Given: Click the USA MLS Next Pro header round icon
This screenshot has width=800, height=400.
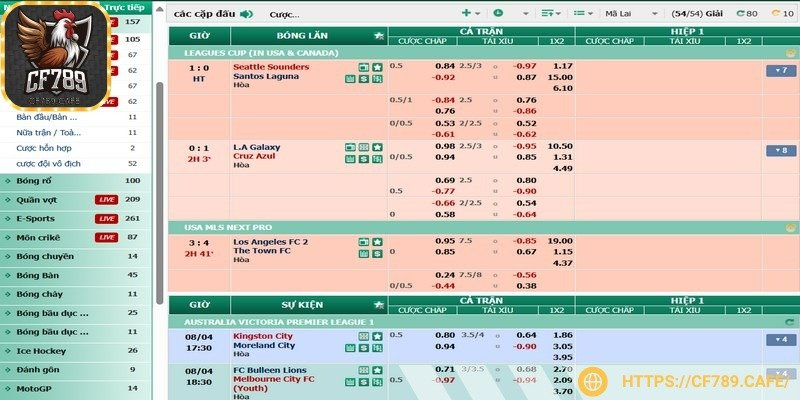Looking at the screenshot, I should [790, 228].
